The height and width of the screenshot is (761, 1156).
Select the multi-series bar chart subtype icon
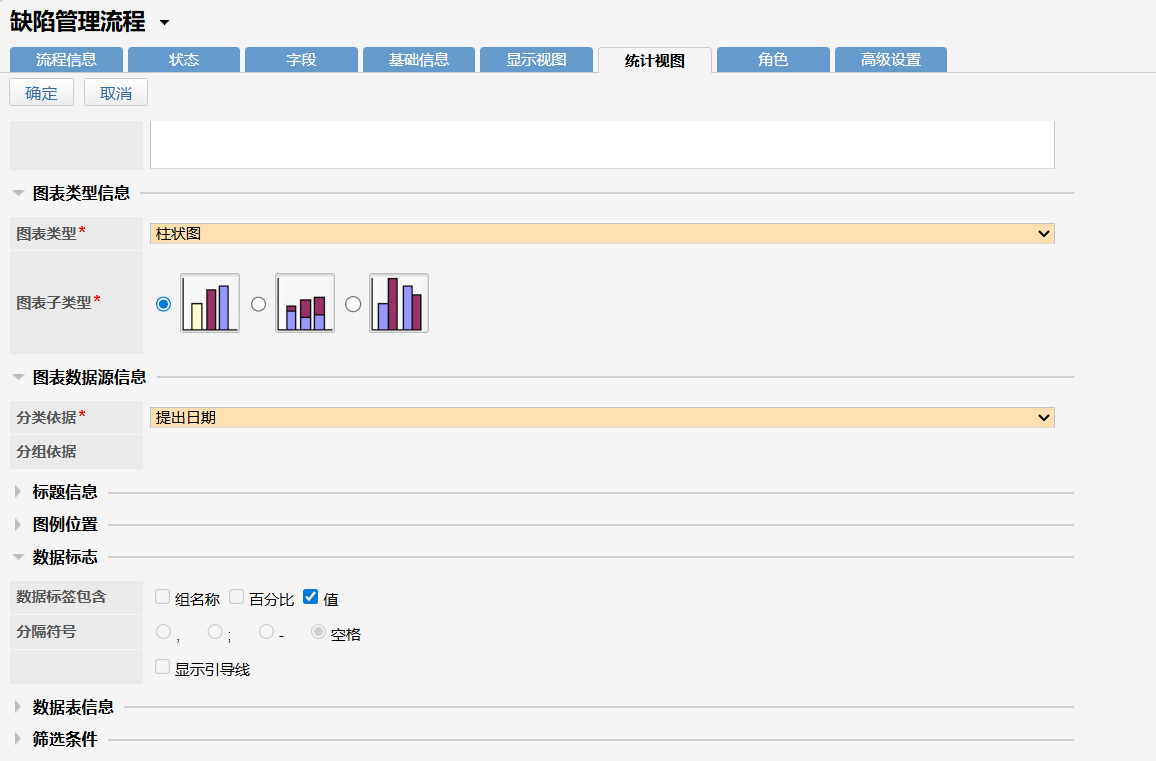point(399,303)
